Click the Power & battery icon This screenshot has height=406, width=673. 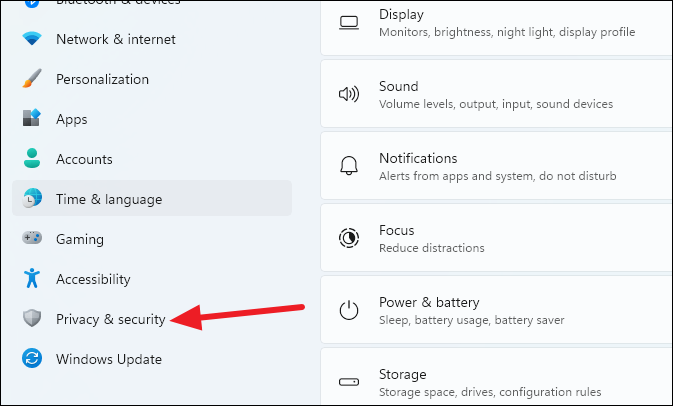coord(349,310)
